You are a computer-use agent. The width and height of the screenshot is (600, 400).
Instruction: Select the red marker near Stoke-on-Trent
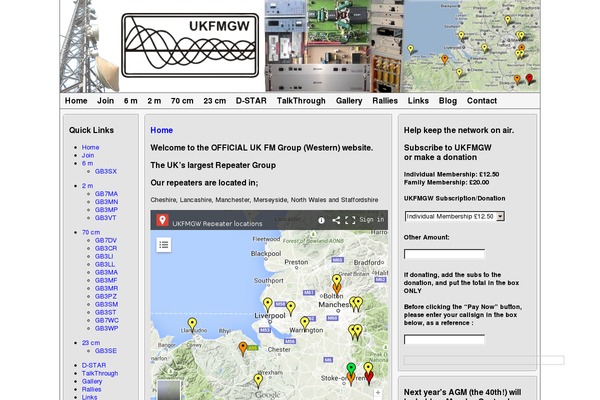tap(369, 378)
